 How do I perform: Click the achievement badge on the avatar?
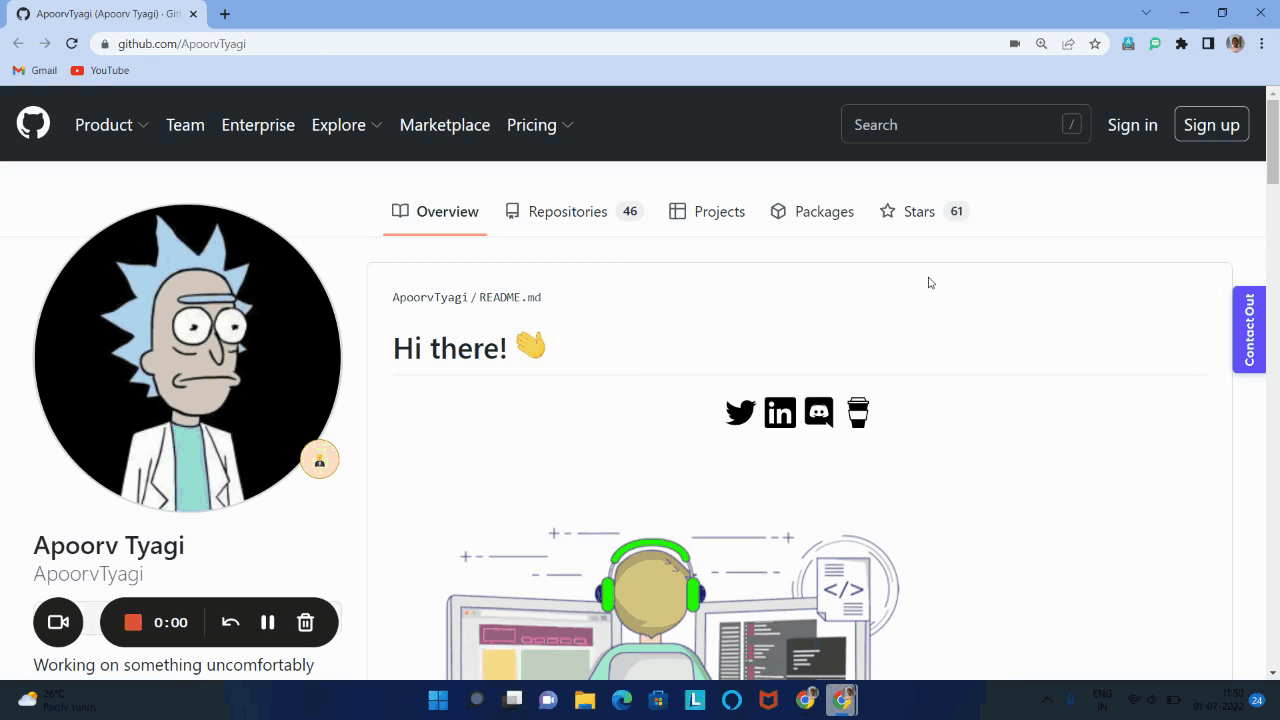point(320,459)
